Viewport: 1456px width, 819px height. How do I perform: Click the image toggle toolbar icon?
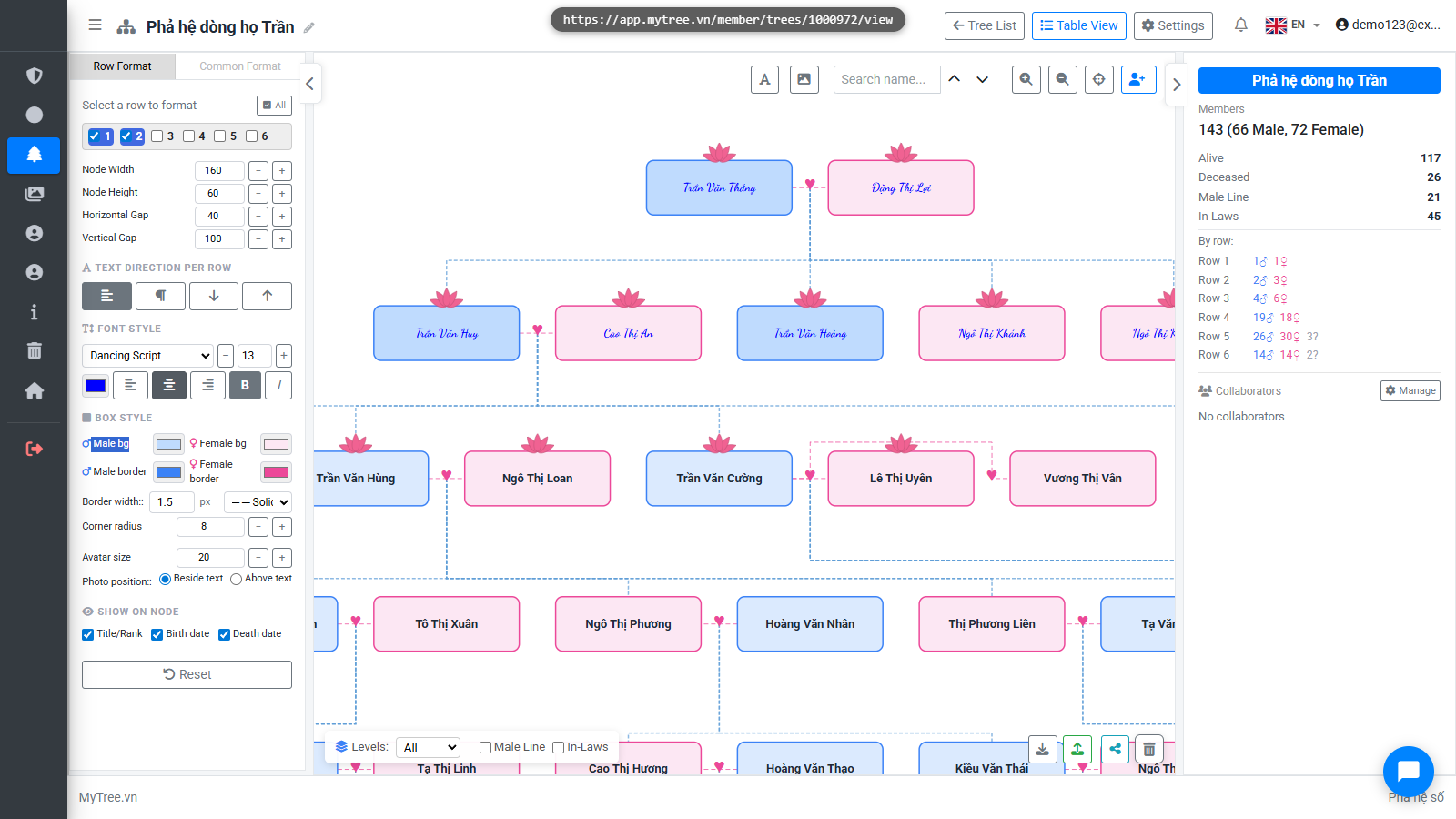(x=804, y=79)
